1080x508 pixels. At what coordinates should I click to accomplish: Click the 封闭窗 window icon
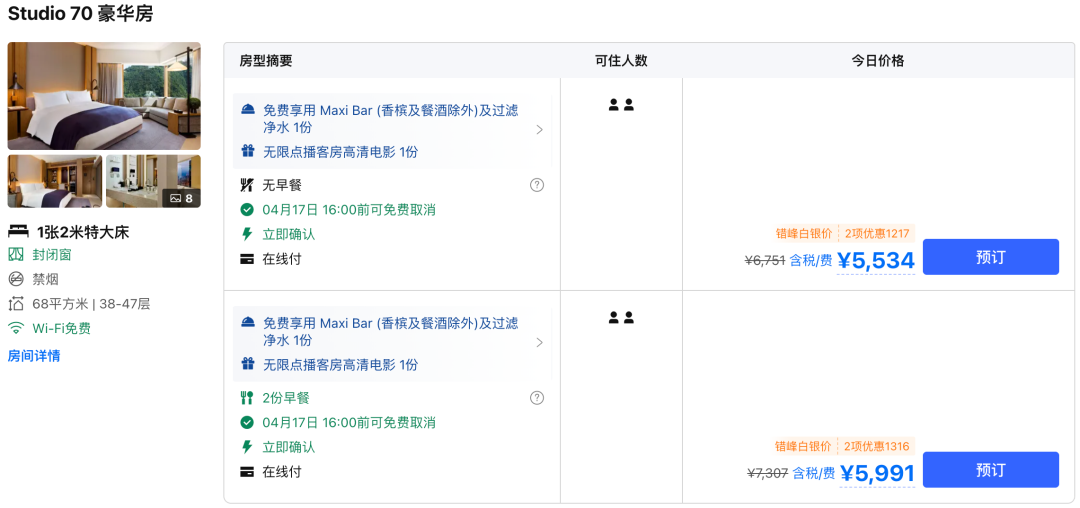(x=16, y=255)
